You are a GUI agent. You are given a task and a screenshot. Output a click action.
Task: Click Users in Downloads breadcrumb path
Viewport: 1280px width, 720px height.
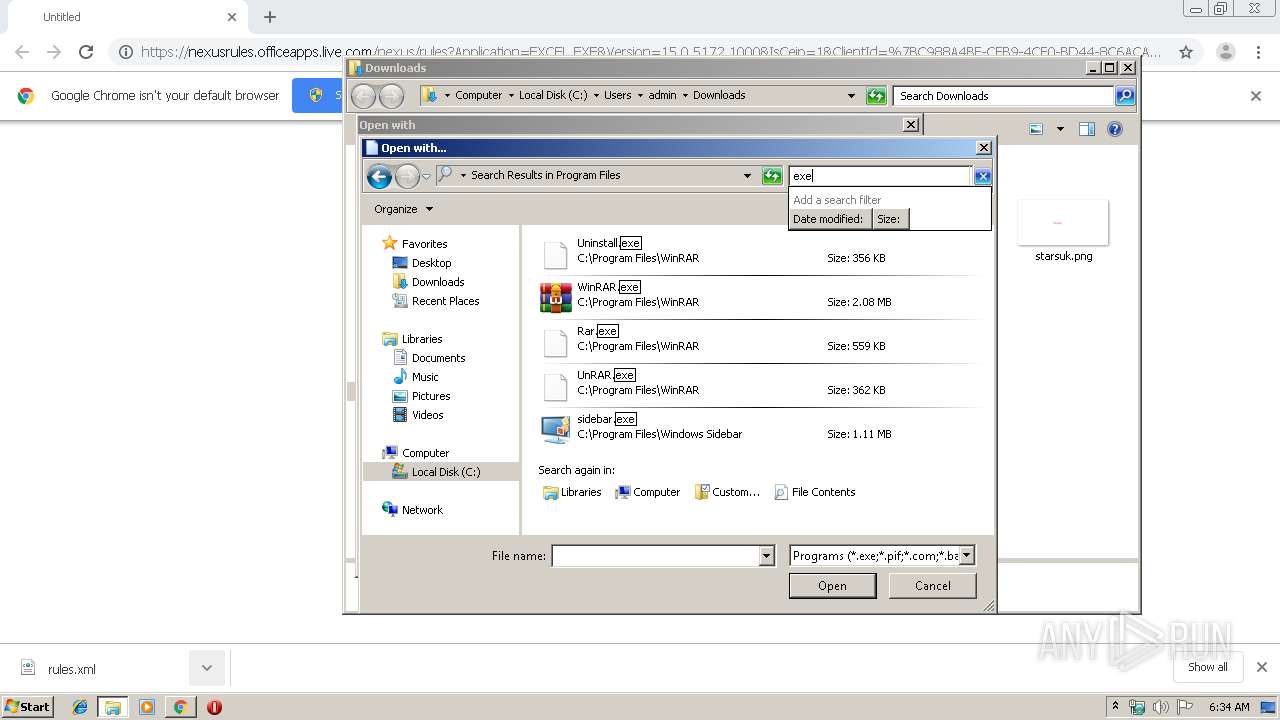pos(617,96)
